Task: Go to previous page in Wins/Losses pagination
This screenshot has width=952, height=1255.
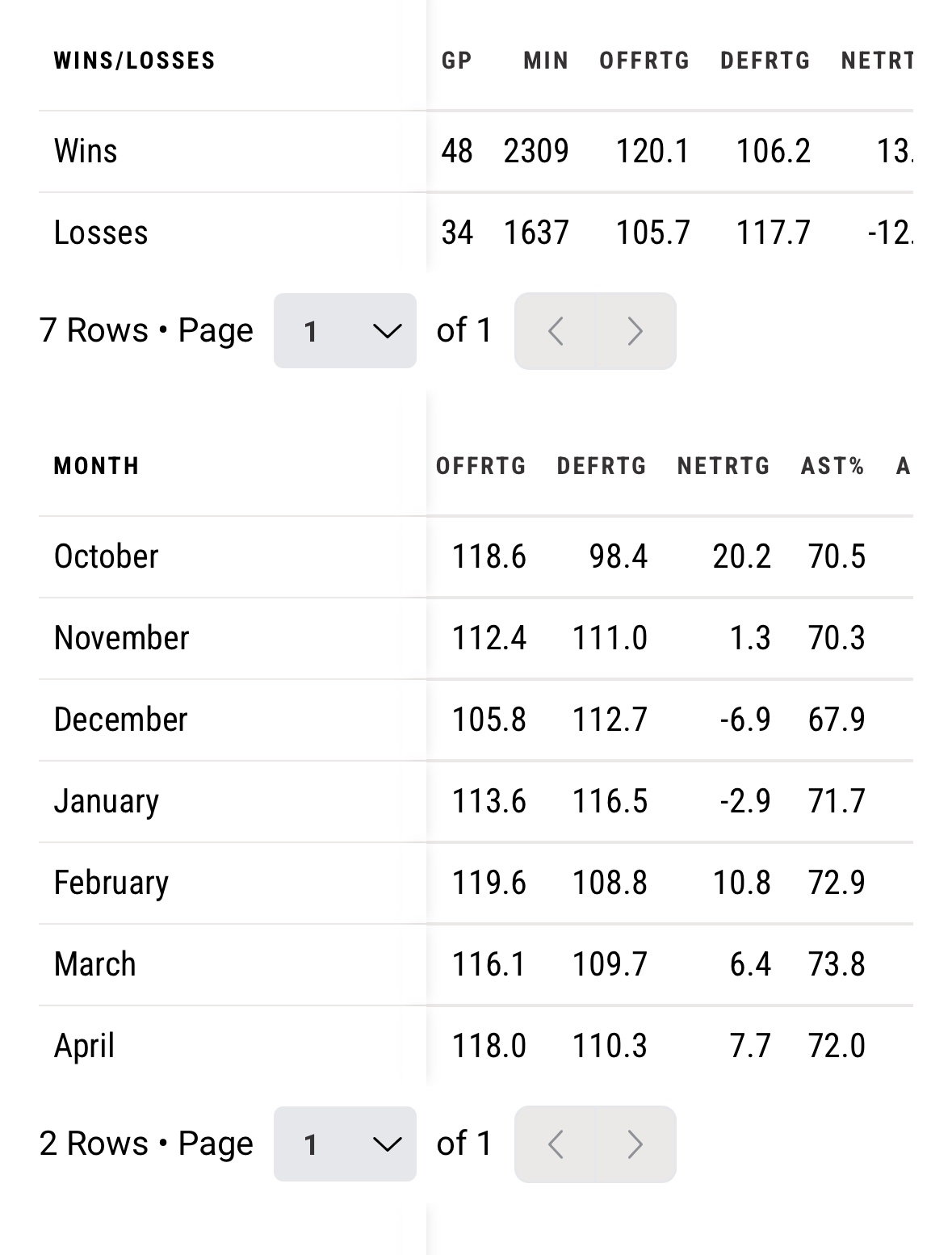Action: (x=555, y=331)
